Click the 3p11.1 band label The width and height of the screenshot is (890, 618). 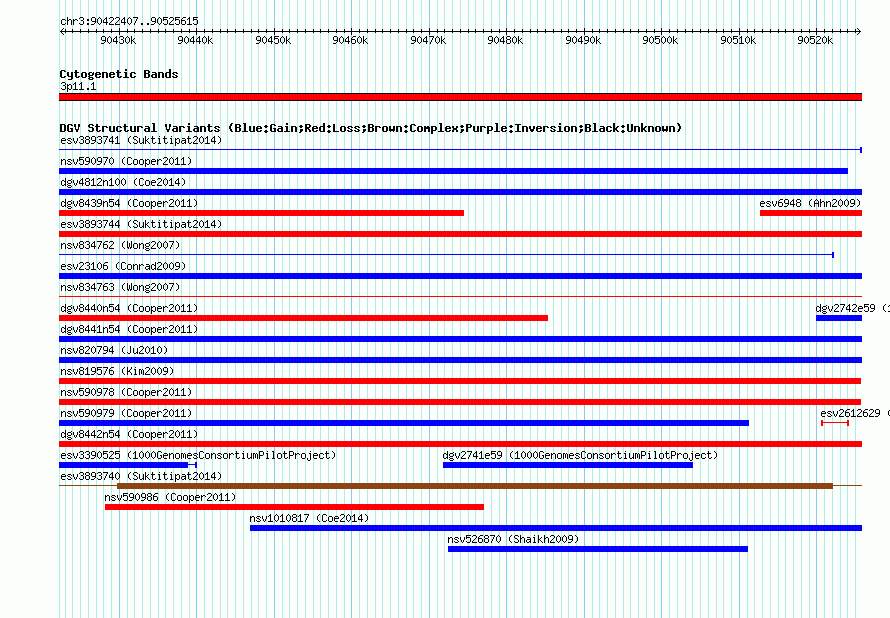78,86
